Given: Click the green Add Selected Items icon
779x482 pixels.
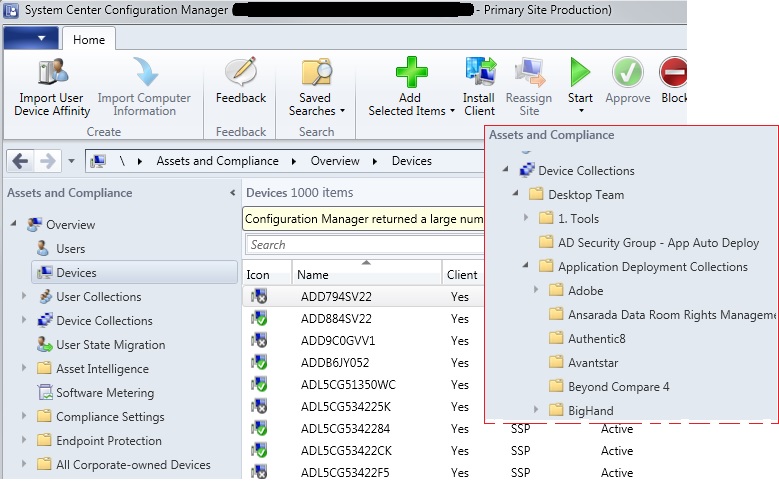Looking at the screenshot, I should pos(411,72).
